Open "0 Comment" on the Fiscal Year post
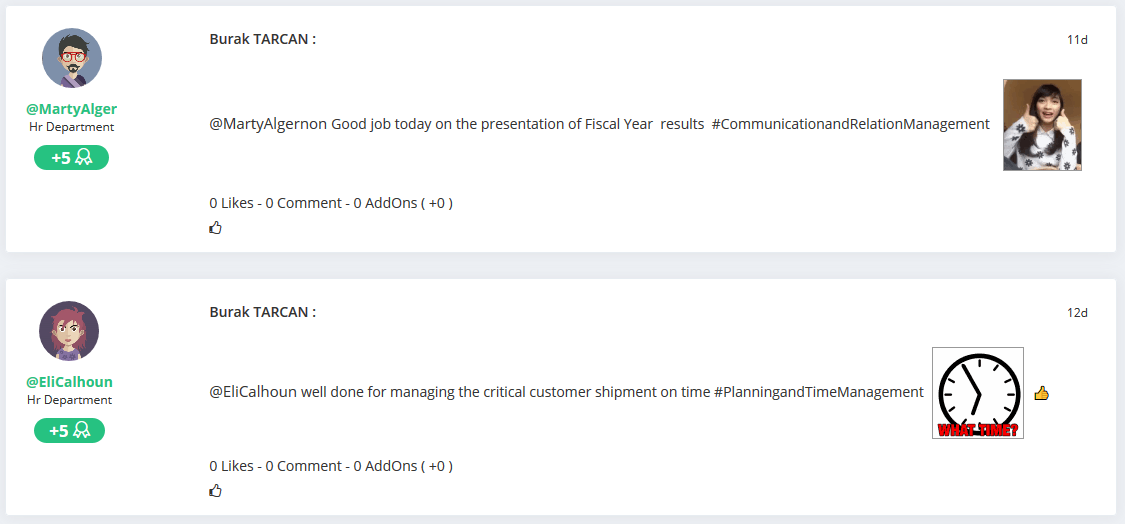The width and height of the screenshot is (1125, 524). click(x=303, y=203)
